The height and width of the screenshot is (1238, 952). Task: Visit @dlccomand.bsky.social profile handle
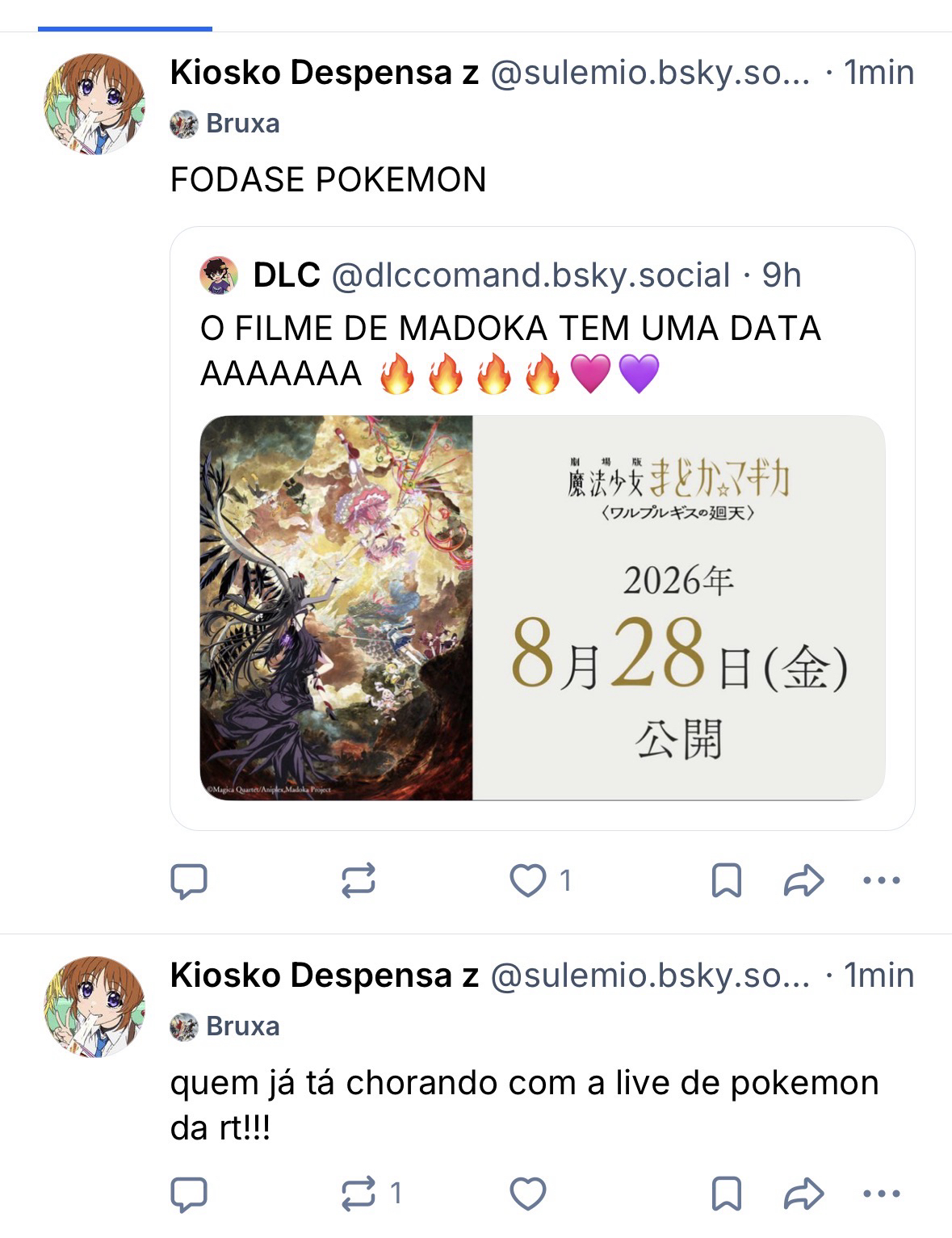(531, 275)
